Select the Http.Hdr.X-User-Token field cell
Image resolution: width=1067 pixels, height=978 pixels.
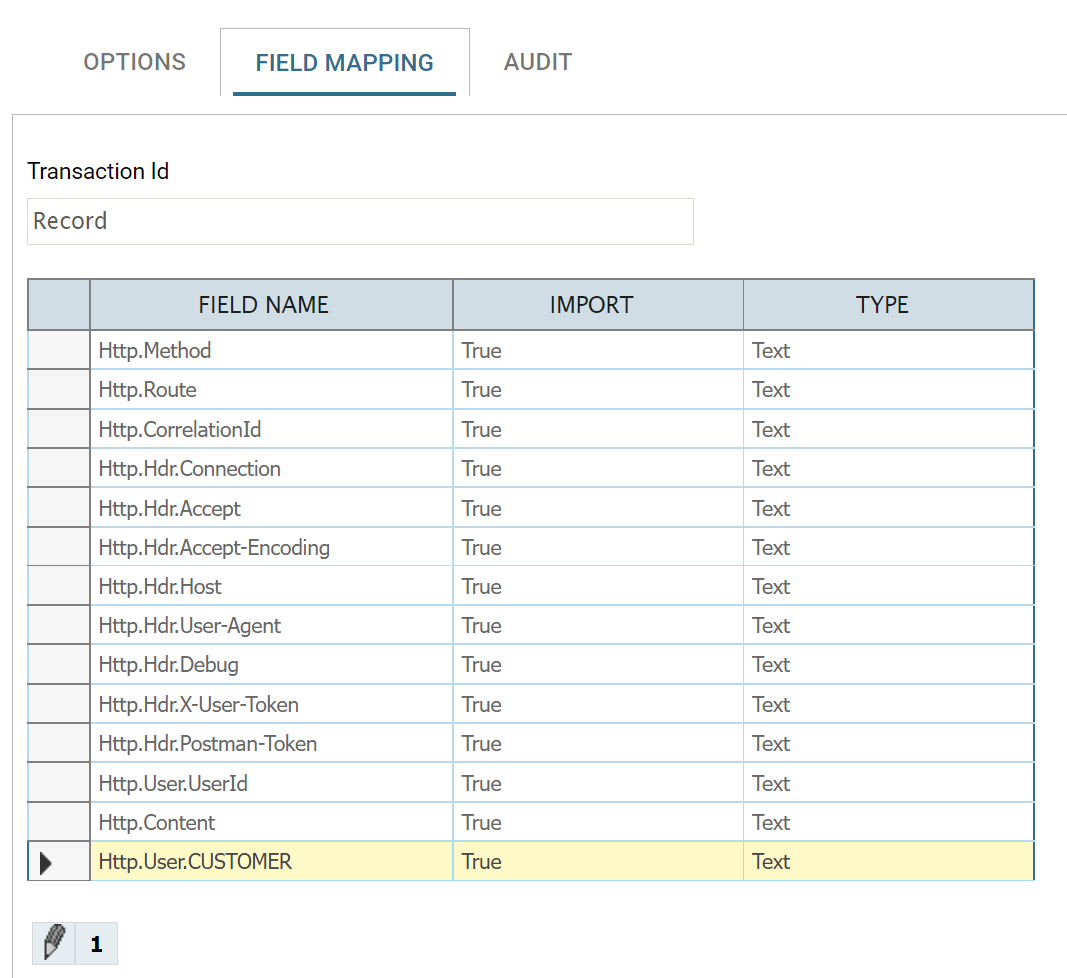271,705
